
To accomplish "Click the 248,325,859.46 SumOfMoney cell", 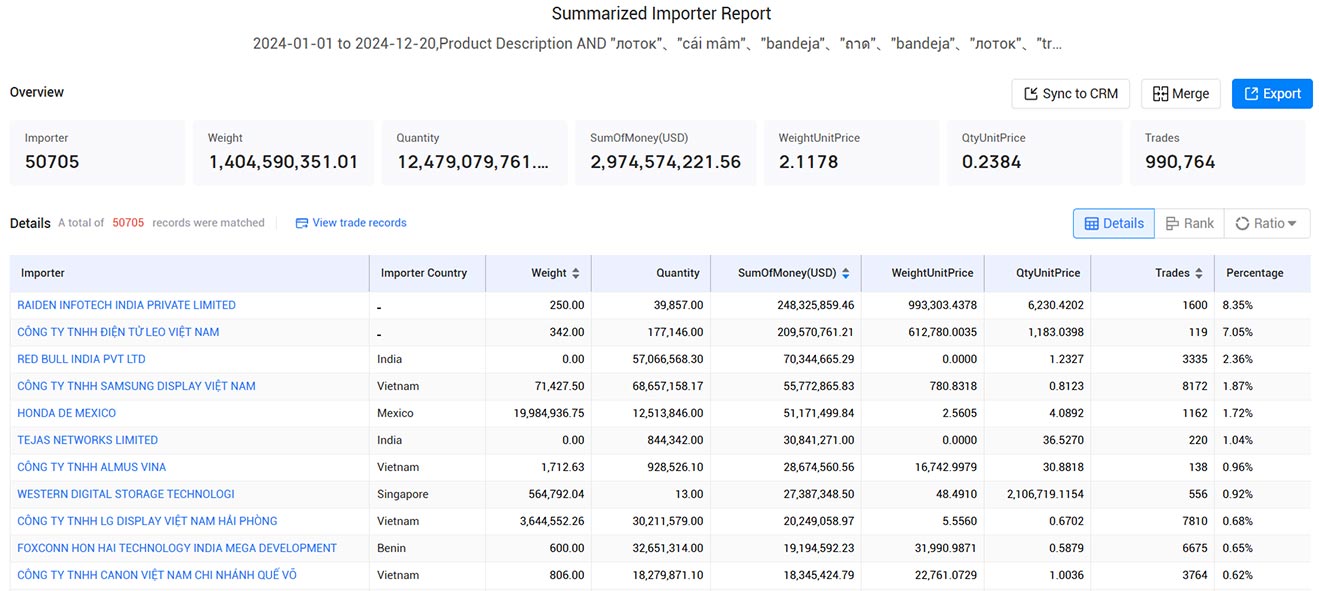I will point(815,305).
